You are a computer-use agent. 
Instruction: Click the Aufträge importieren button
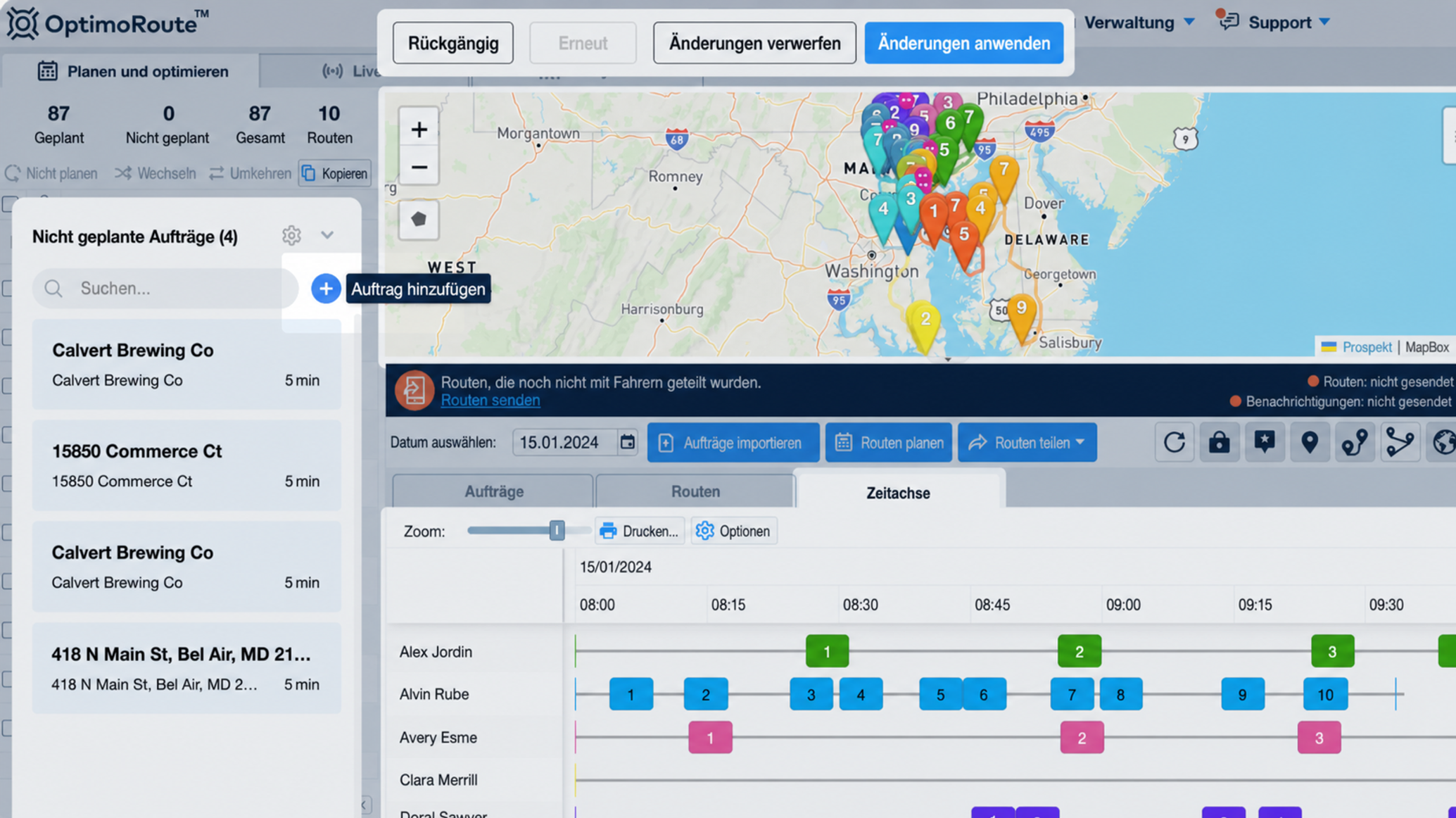click(733, 442)
